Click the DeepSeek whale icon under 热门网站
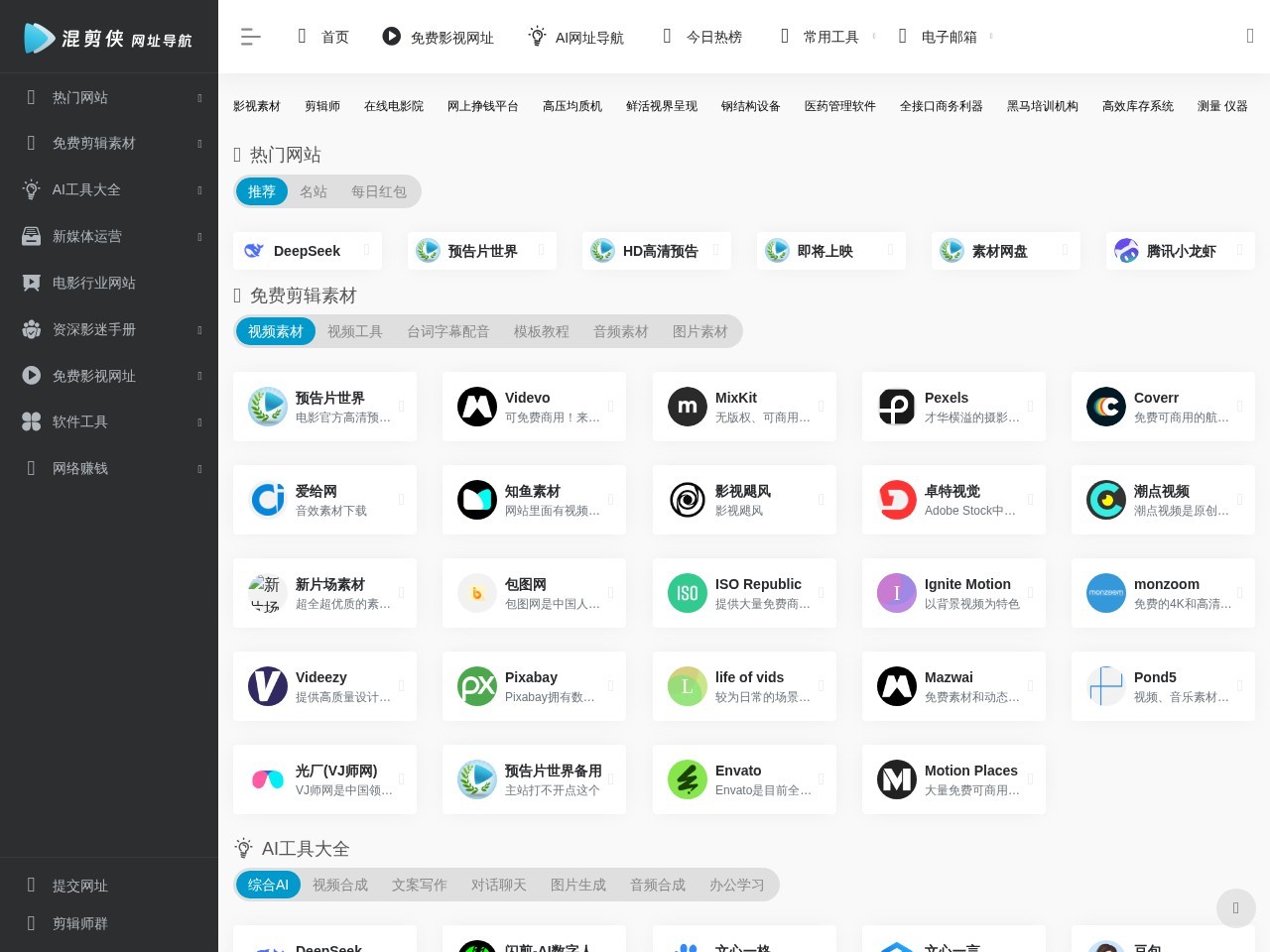This screenshot has width=1270, height=952. coord(255,251)
